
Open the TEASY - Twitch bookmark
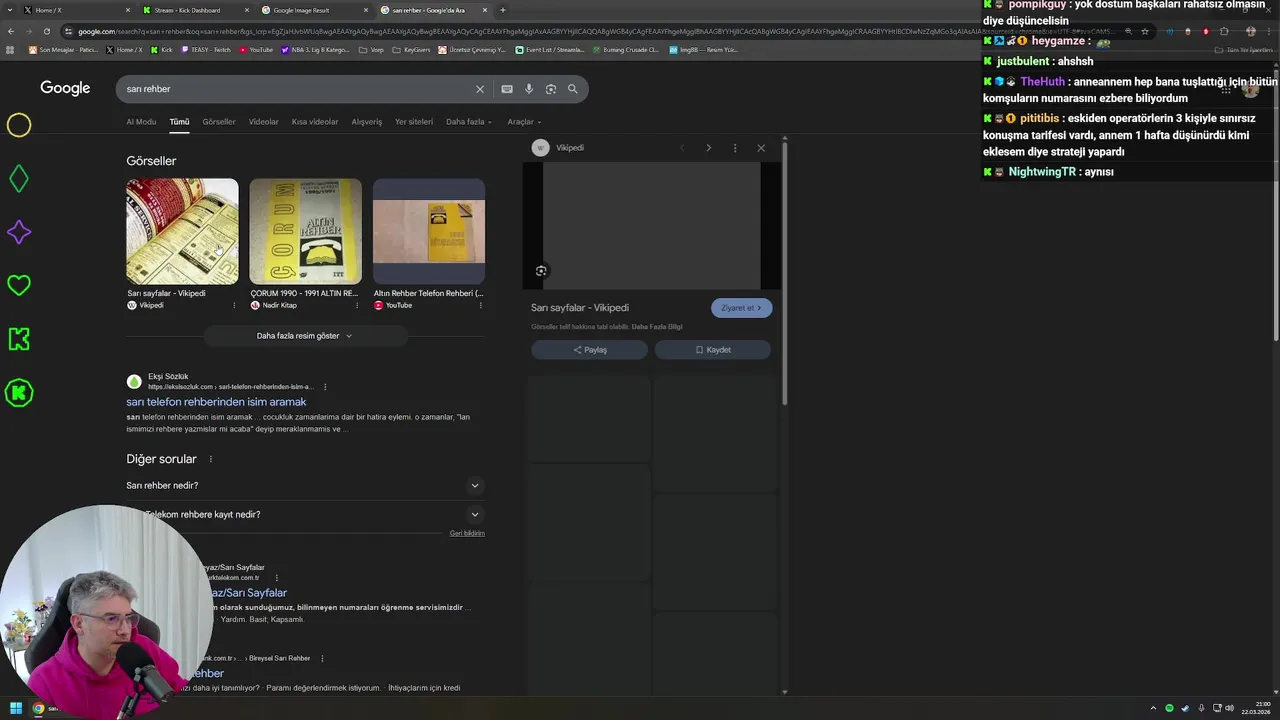206,49
